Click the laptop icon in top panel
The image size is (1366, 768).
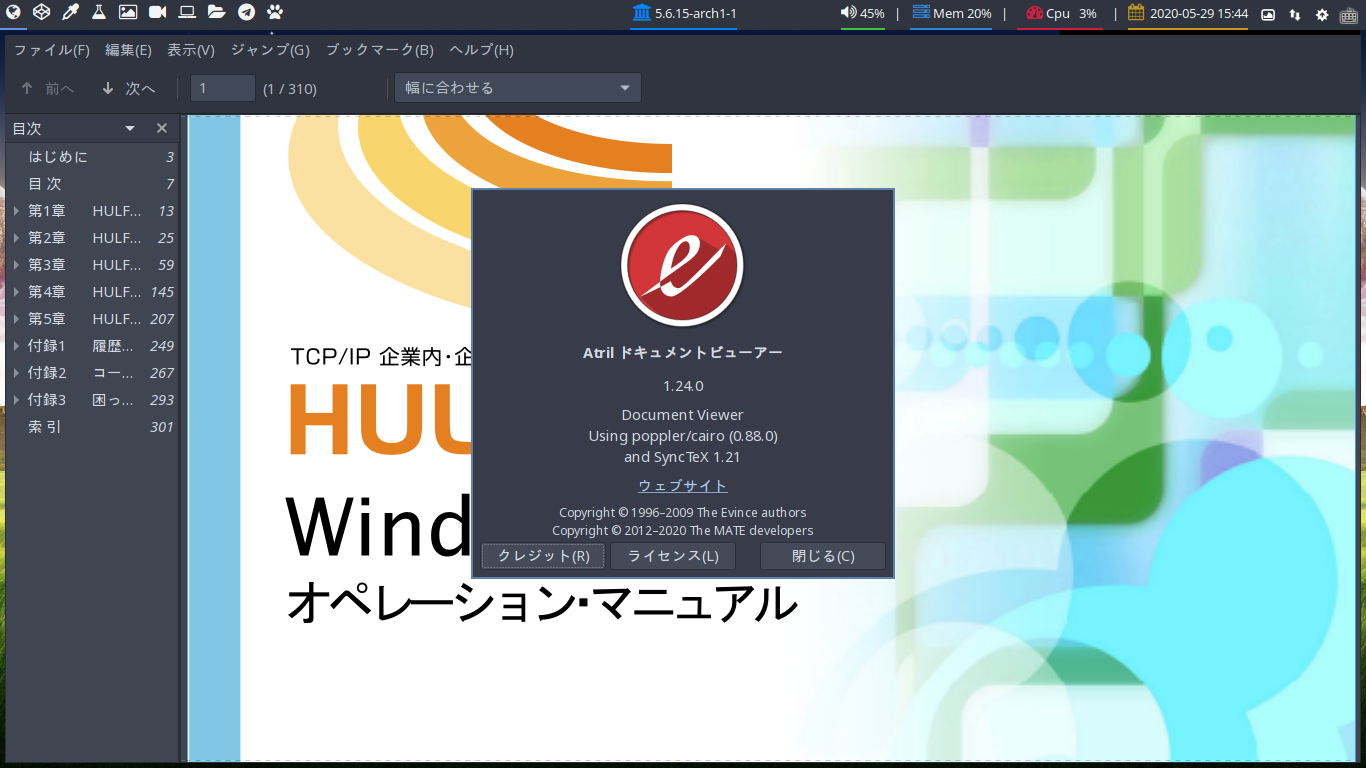(187, 13)
